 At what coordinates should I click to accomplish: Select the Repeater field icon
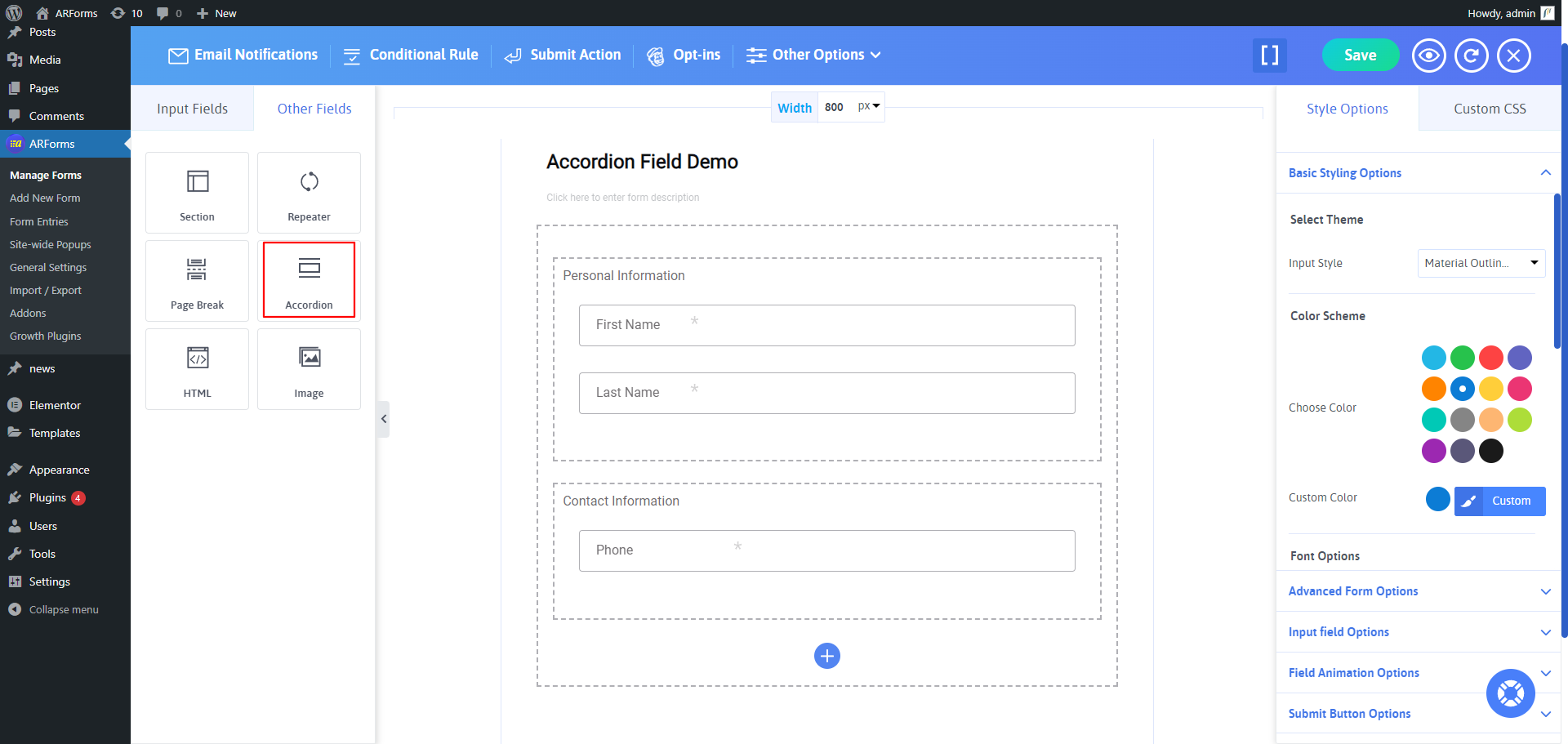pos(309,192)
